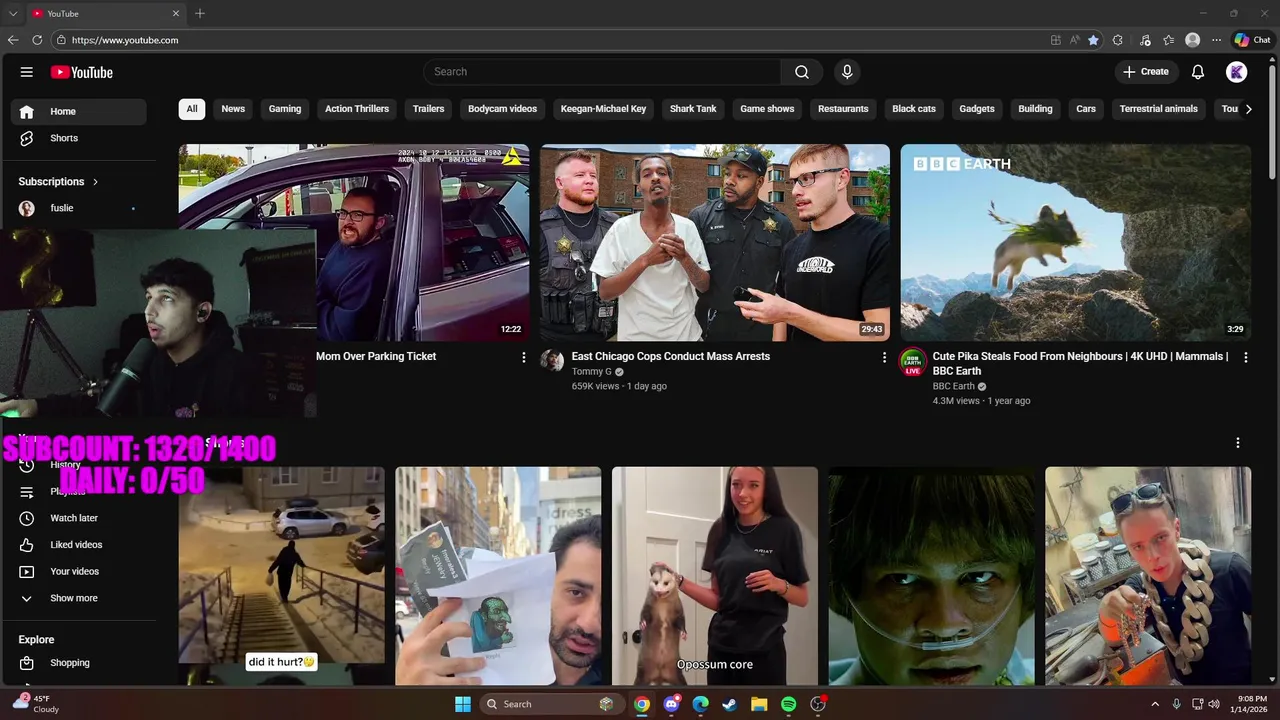Click the browser address bar URL
1280x720 pixels.
click(x=125, y=40)
